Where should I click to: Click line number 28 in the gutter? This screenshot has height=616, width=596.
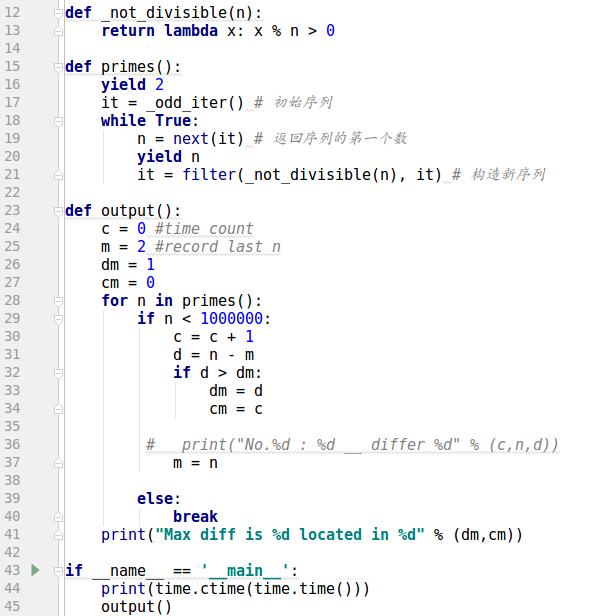pyautogui.click(x=12, y=301)
